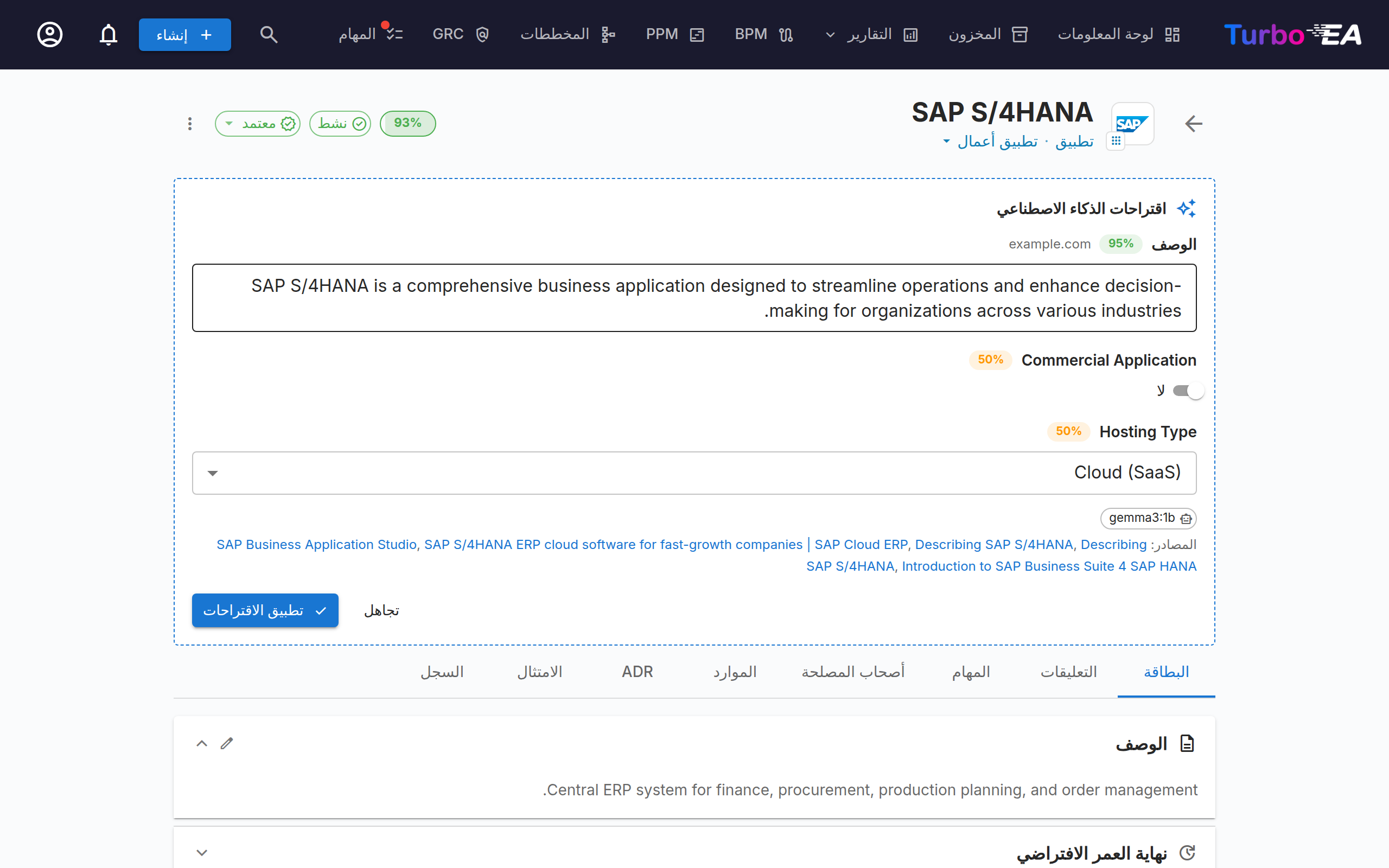Screen dimensions: 1389x868
Task: Open the Hosting Type Cloud (SaaS) dropdown
Action: (x=694, y=473)
